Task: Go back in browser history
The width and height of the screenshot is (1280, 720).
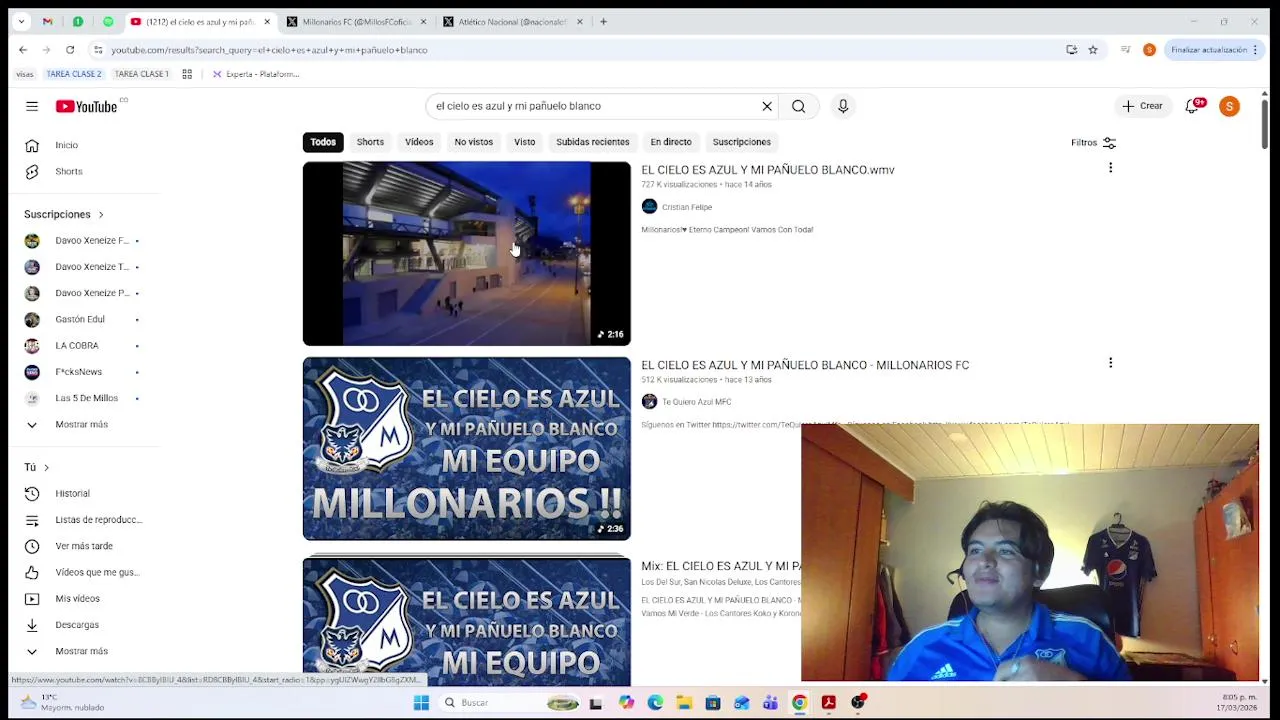Action: (23, 50)
